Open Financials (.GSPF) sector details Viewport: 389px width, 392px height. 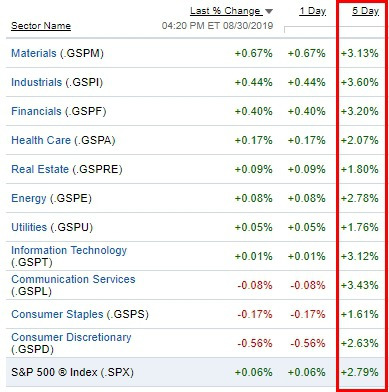[x=59, y=111]
